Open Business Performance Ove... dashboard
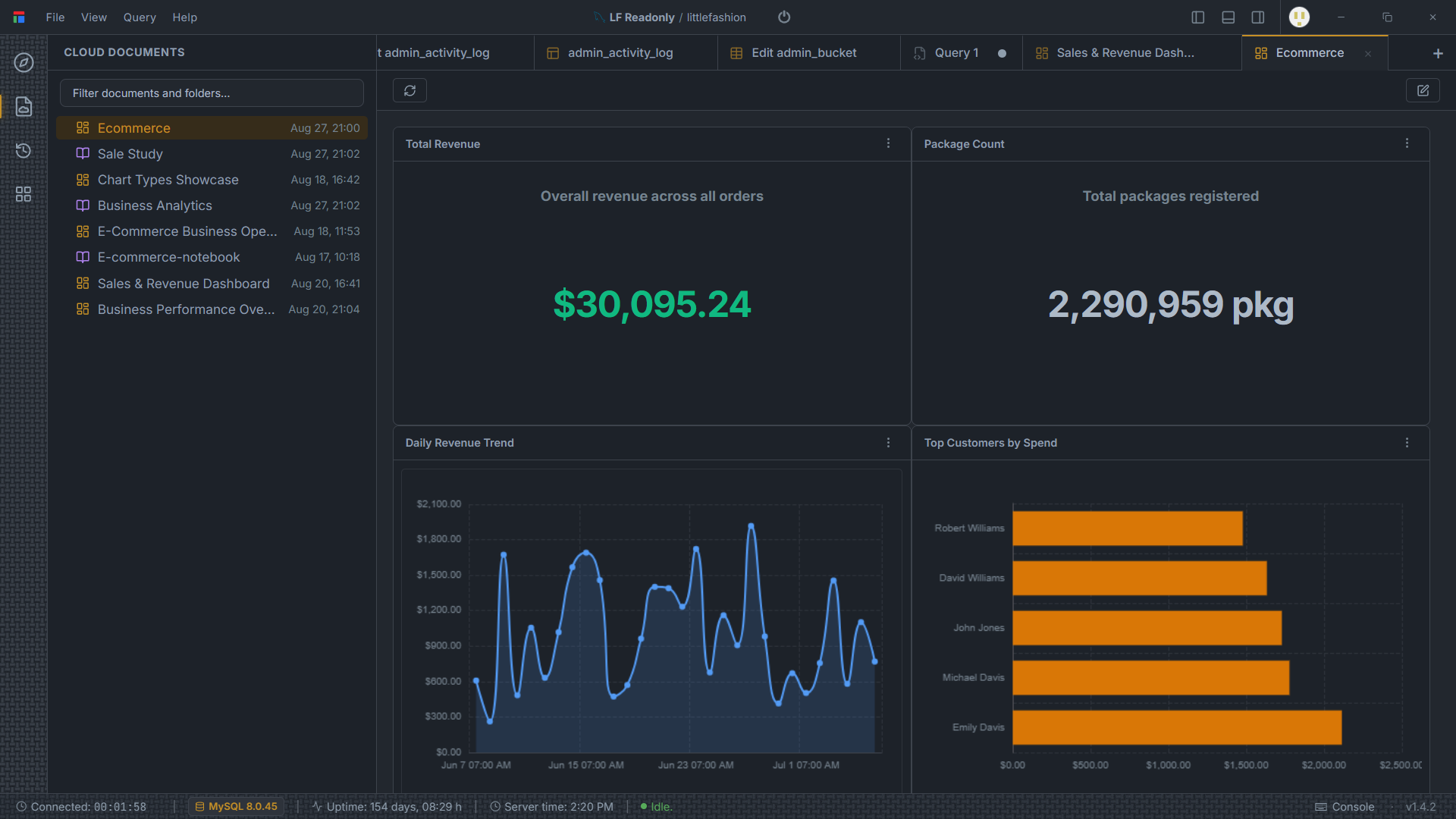This screenshot has width=1456, height=819. 212,309
